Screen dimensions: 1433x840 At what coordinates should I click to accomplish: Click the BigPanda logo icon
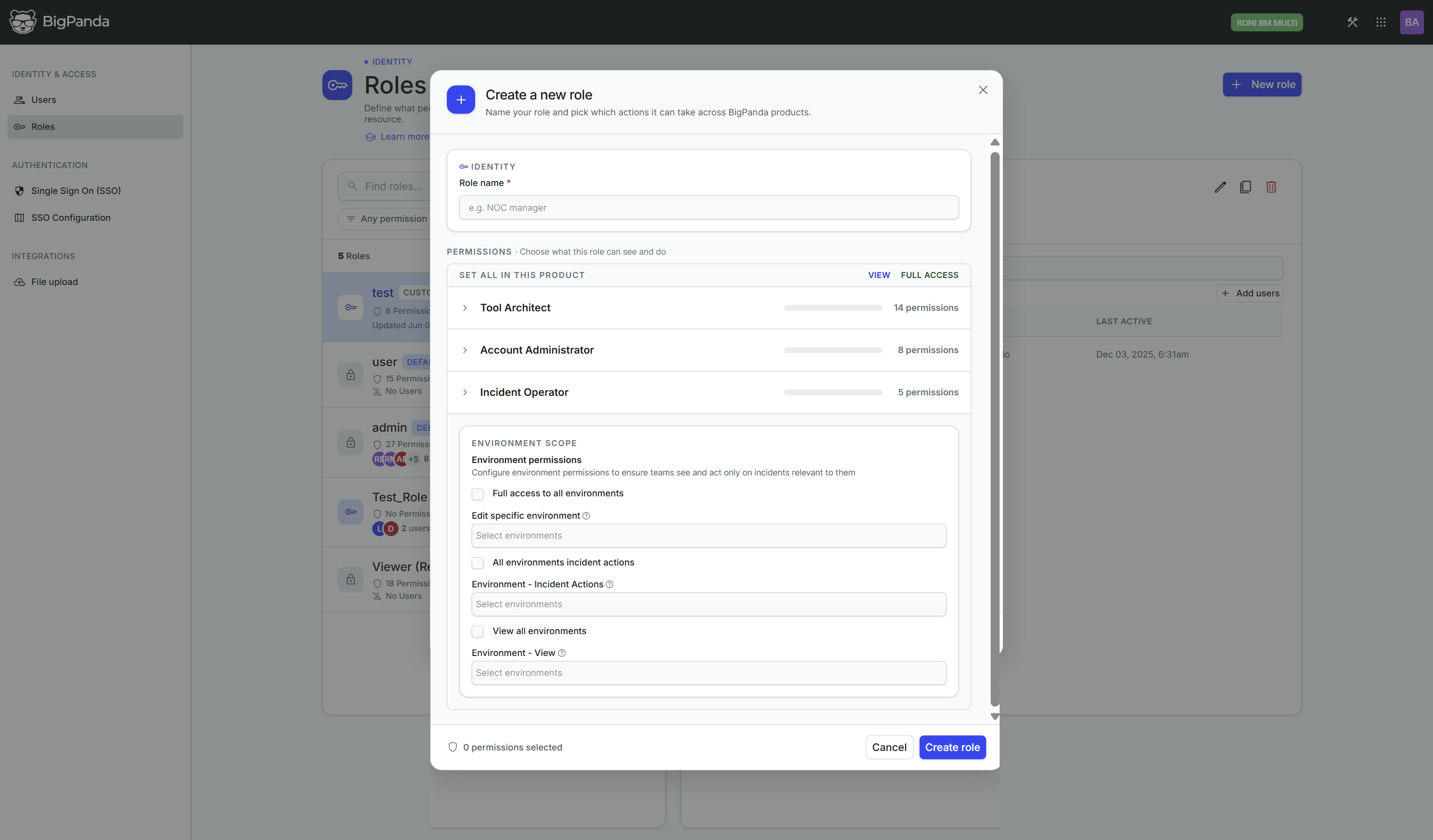pos(23,21)
